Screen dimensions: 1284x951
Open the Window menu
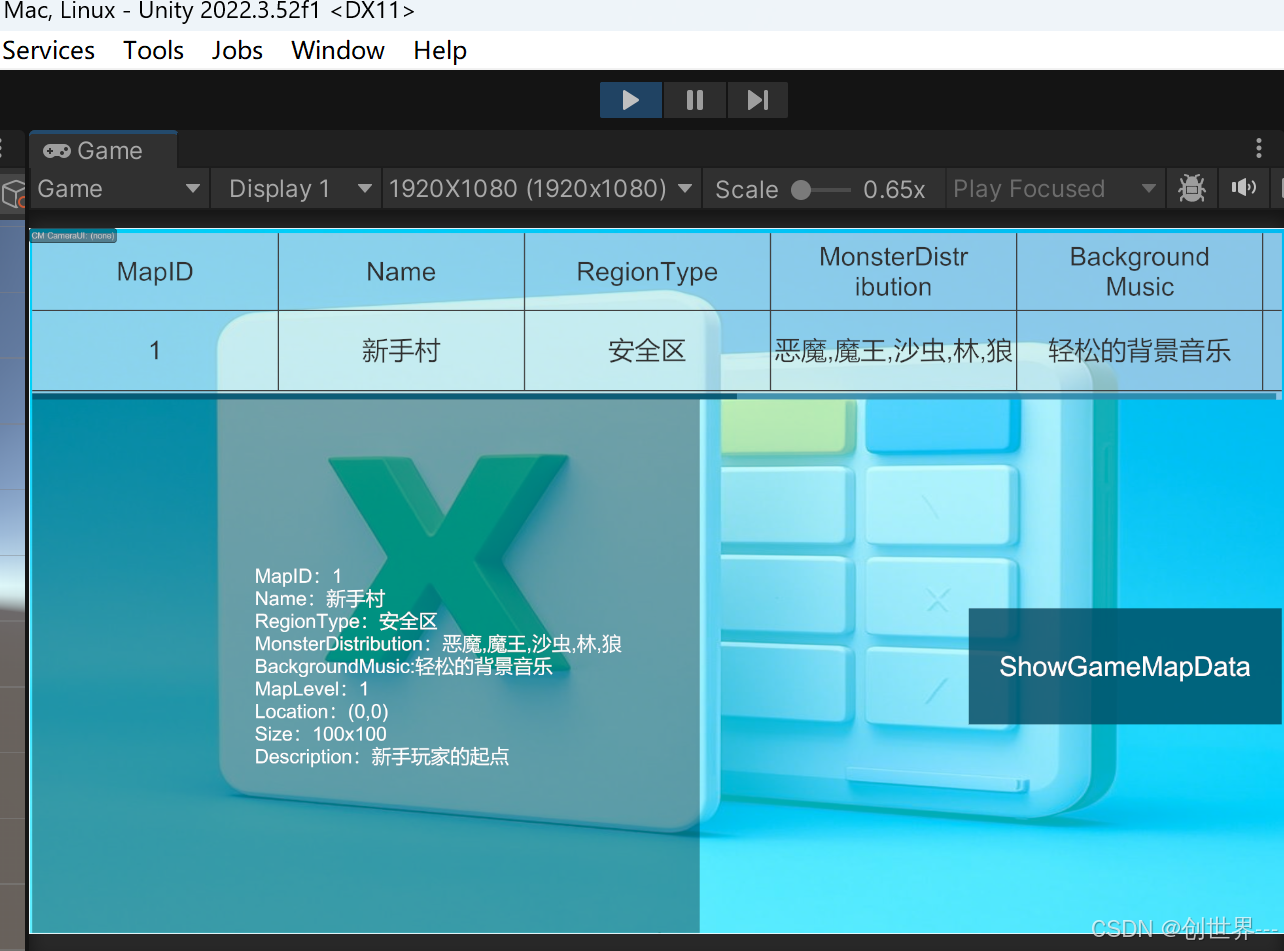point(338,50)
